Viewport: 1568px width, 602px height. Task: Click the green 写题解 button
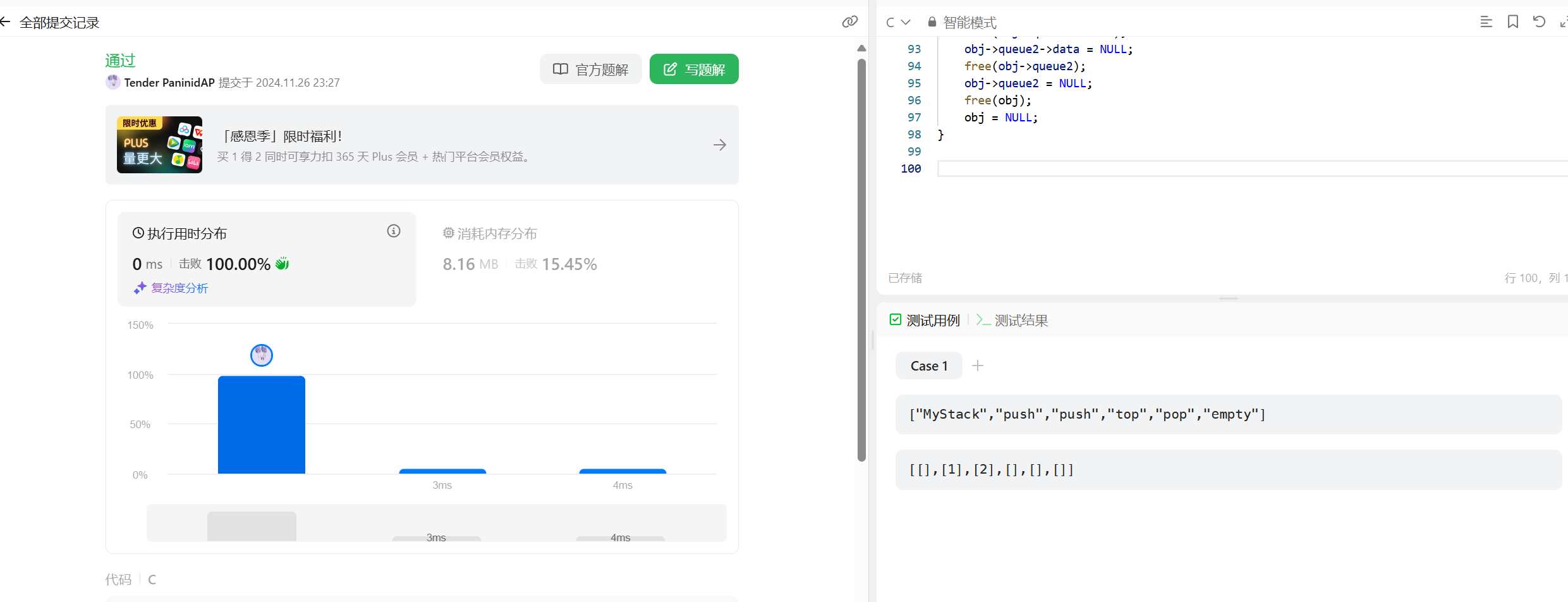(x=693, y=69)
